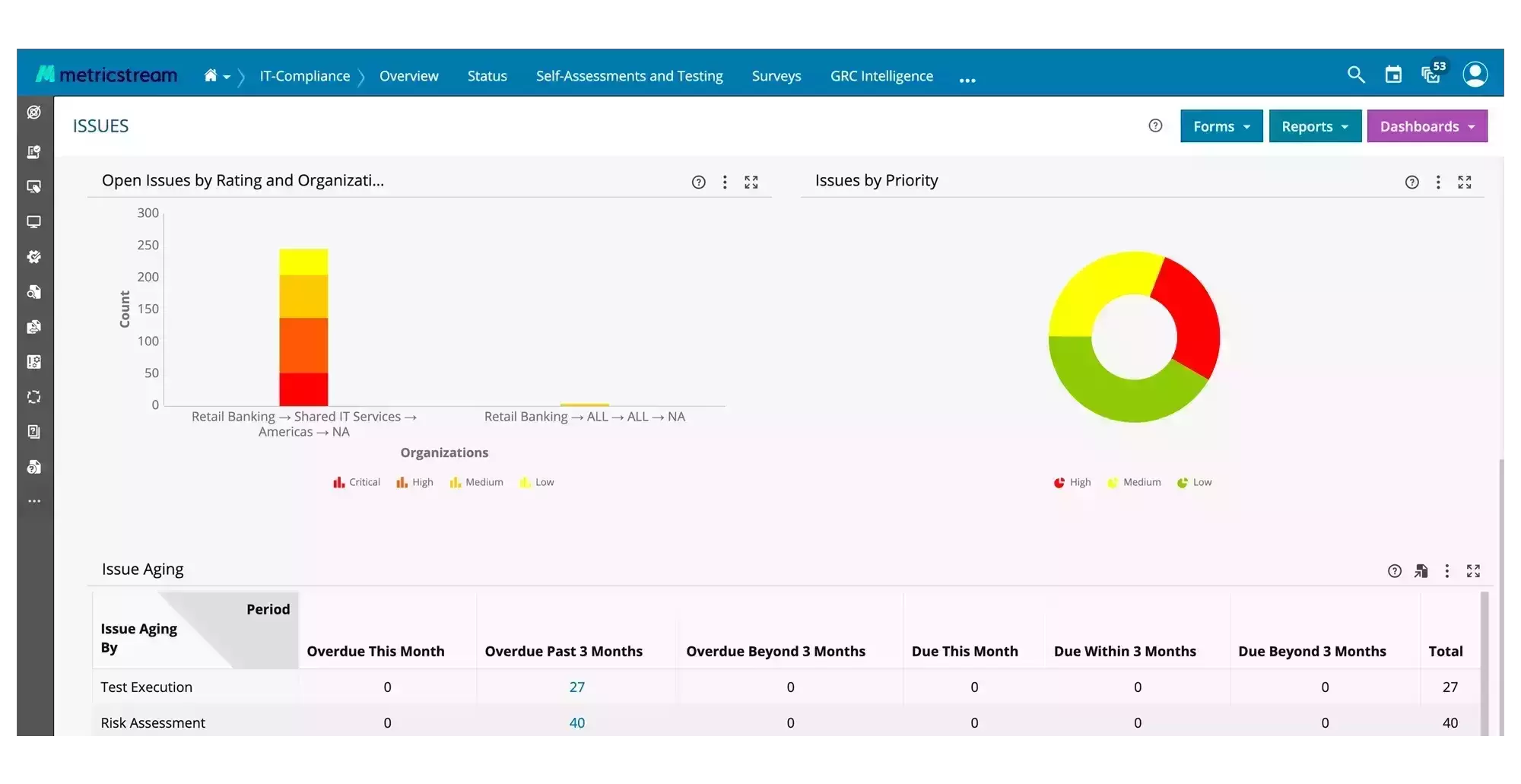Open the Reports dropdown

pos(1315,126)
